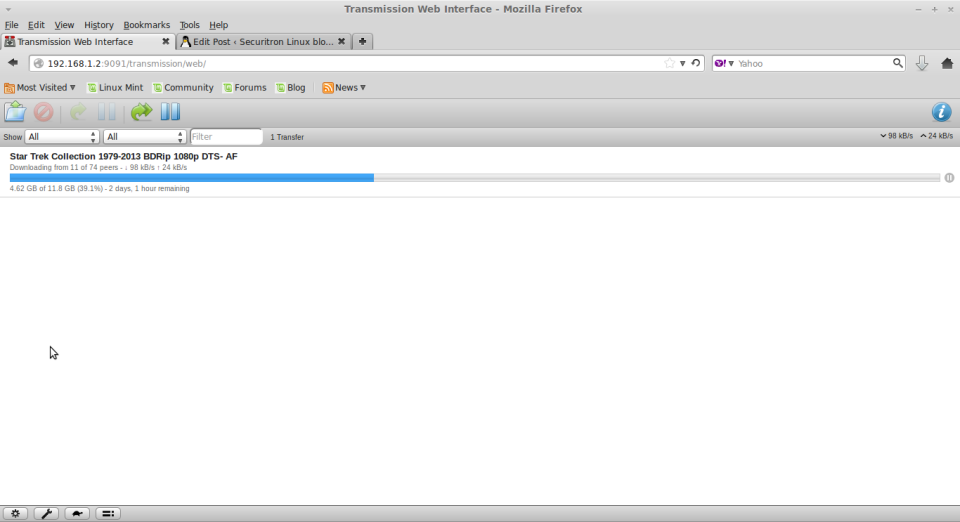The image size is (960, 522).
Task: Open the gear settings menu at bottom
Action: tap(15, 513)
